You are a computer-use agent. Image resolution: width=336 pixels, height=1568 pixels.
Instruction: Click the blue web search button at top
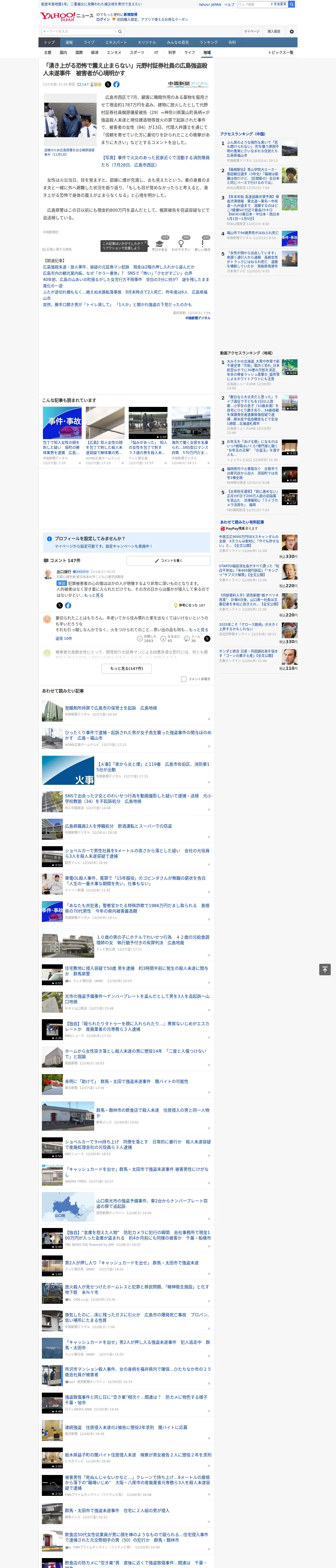(292, 4)
